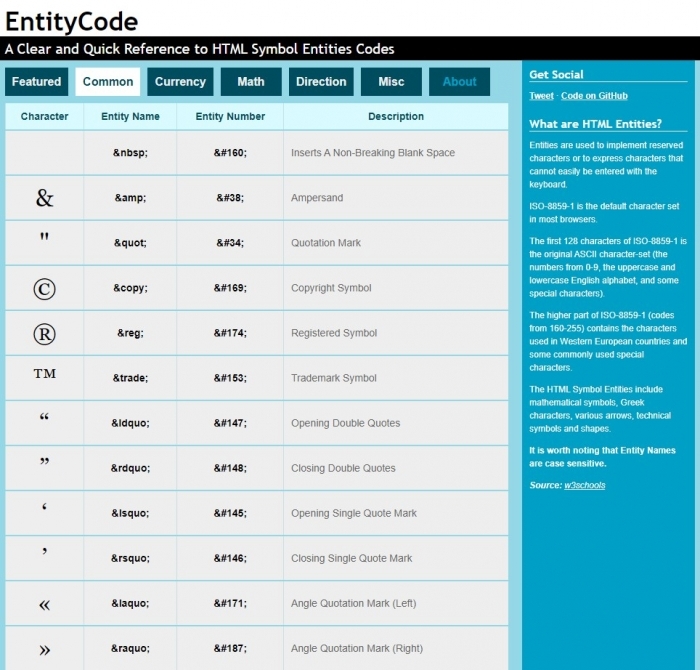This screenshot has width=700, height=670.
Task: Click the right angle quotation character
Action: tap(44, 650)
